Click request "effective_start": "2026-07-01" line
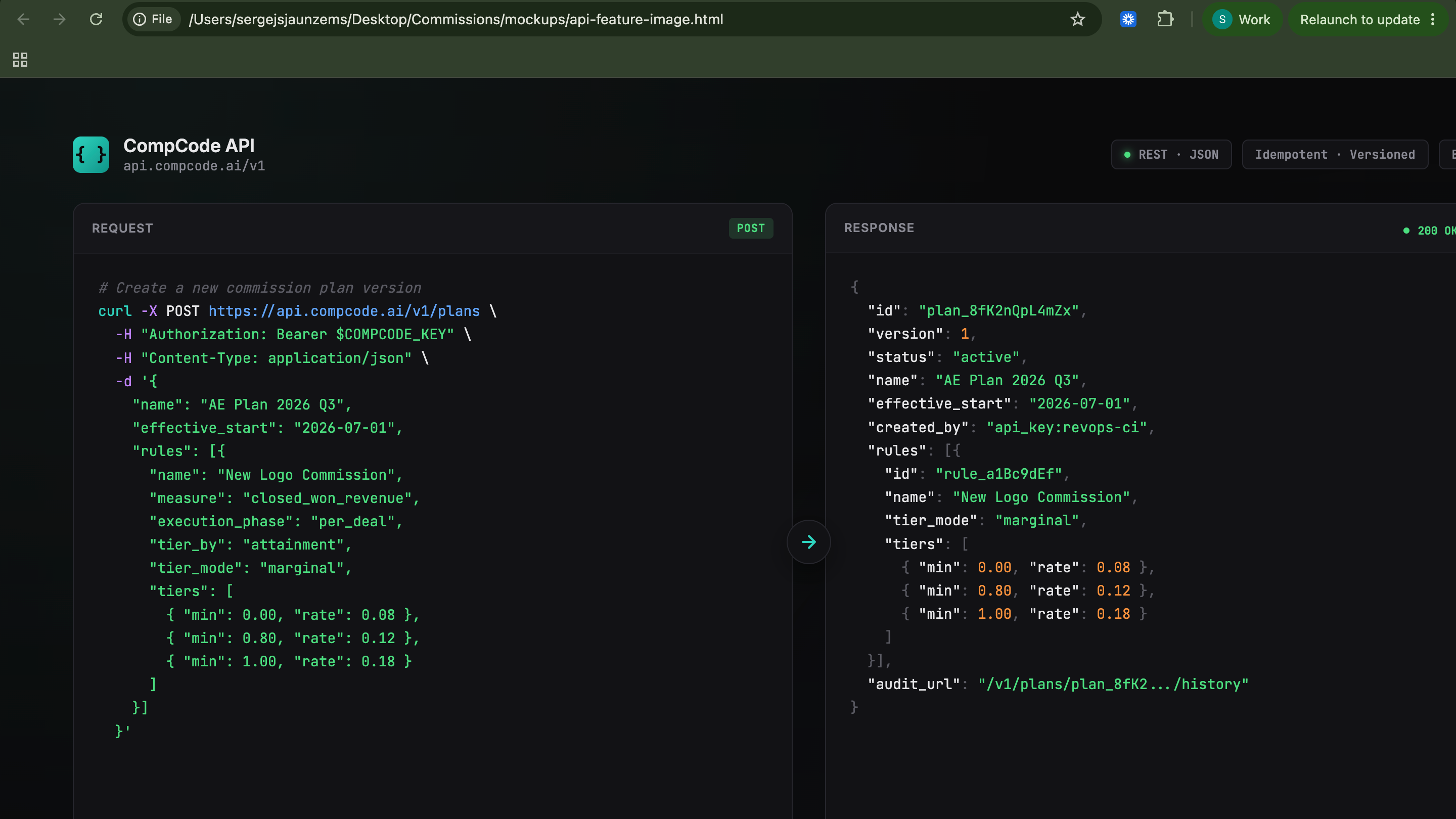The width and height of the screenshot is (1456, 819). click(267, 427)
